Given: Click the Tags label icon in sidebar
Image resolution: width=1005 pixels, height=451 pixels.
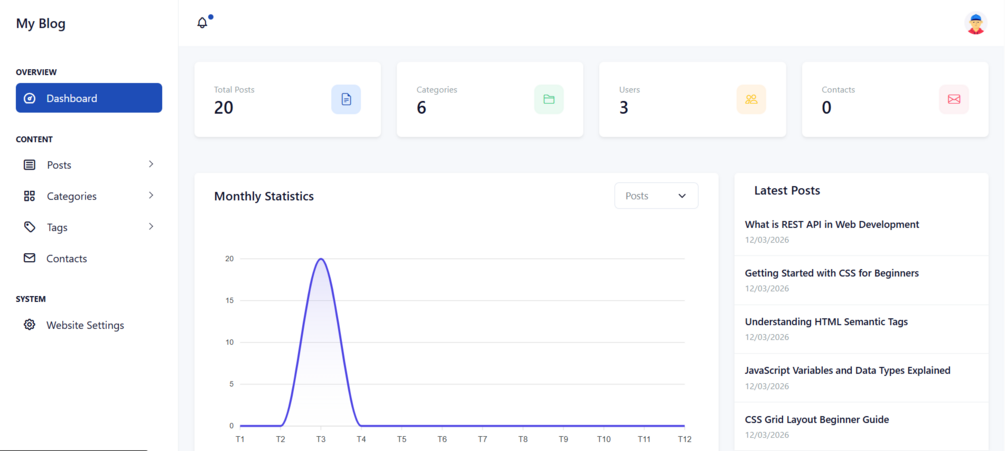Looking at the screenshot, I should [29, 227].
